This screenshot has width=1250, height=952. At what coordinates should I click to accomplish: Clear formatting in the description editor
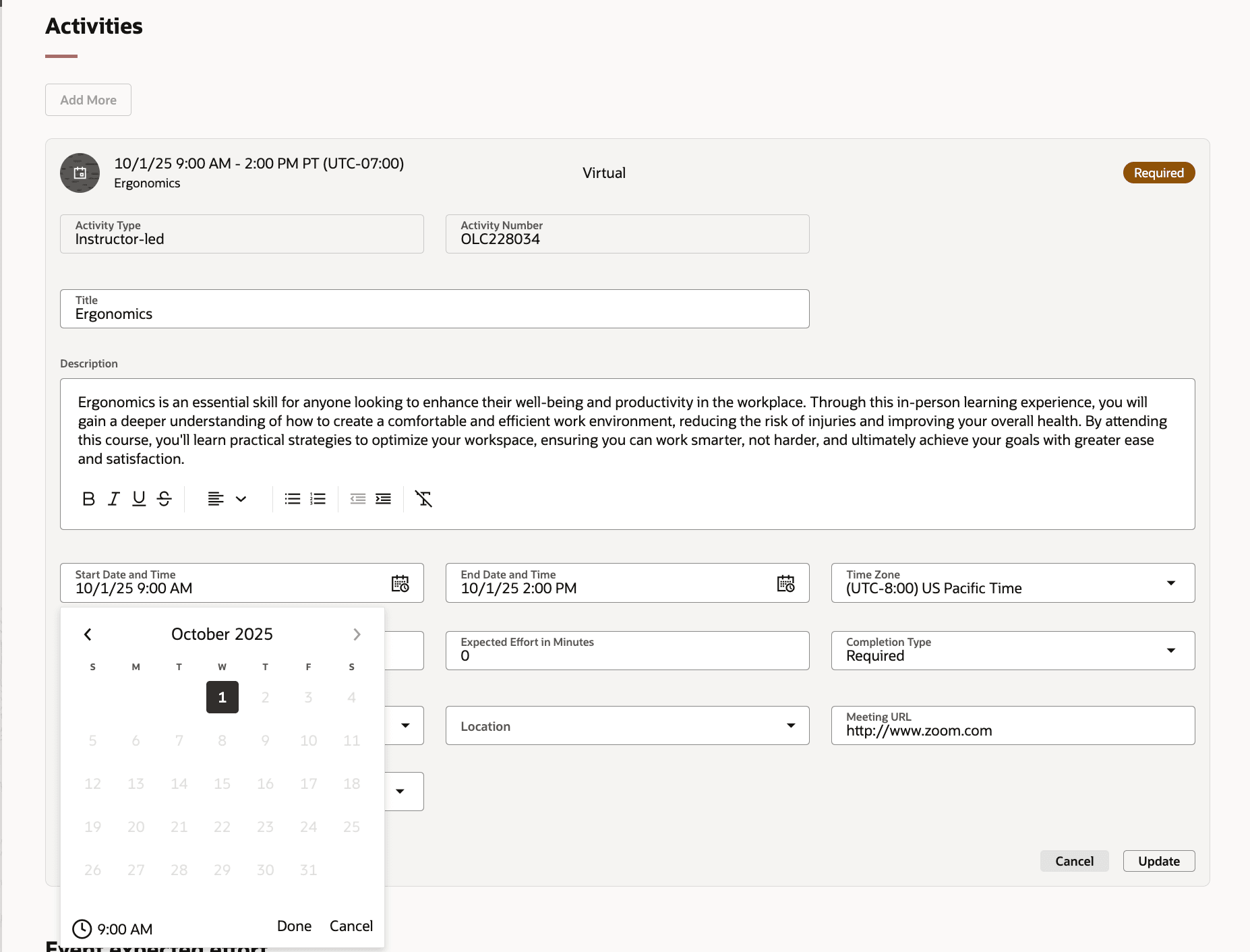[x=423, y=499]
